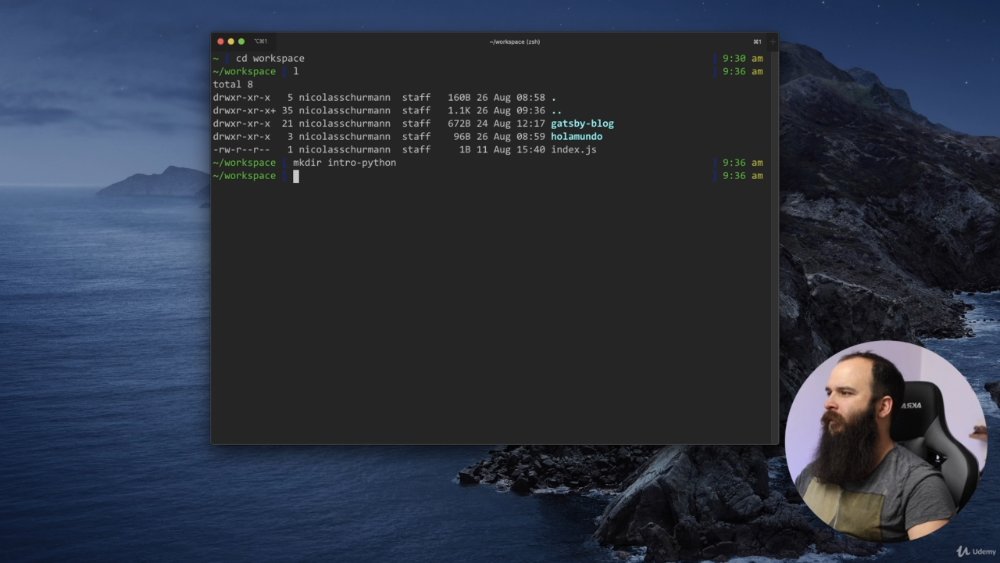This screenshot has height=563, width=1000.
Task: Click the terminal vertical scrollbar
Action: coord(774,246)
